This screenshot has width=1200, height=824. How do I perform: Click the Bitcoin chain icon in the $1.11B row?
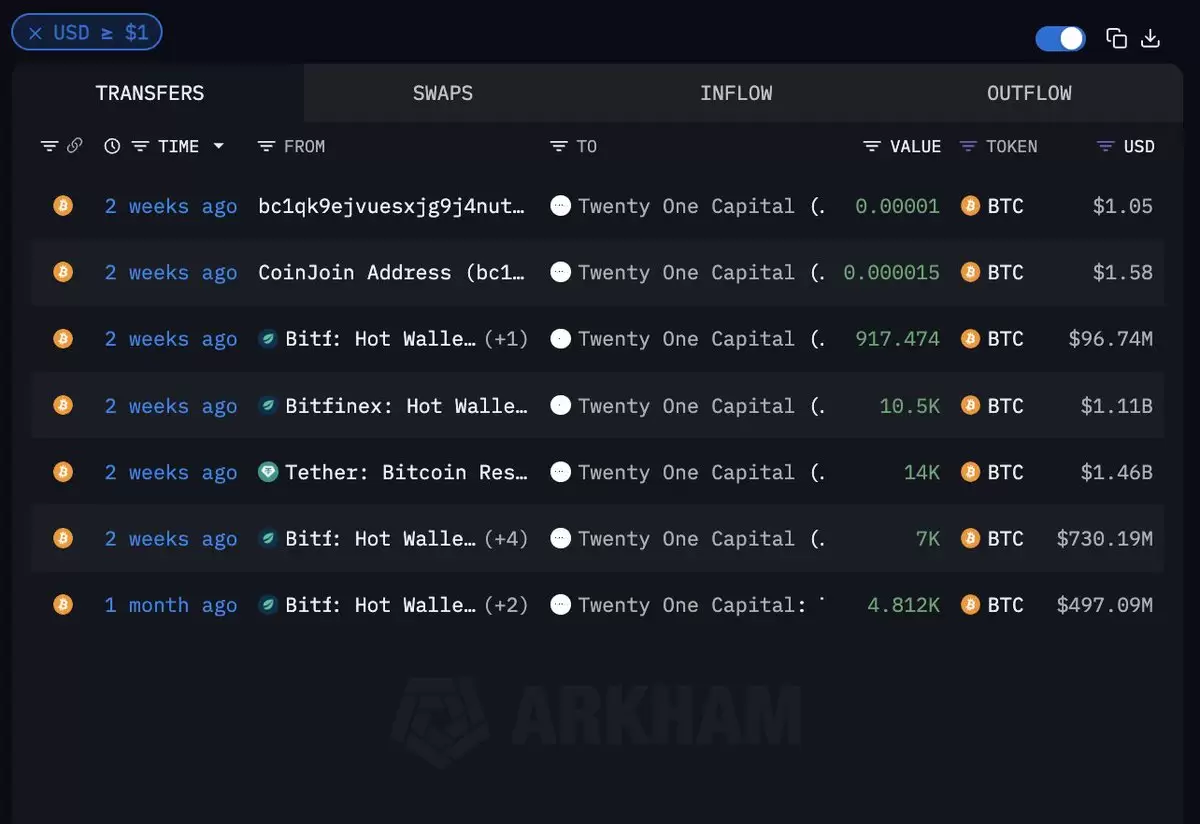pos(63,405)
